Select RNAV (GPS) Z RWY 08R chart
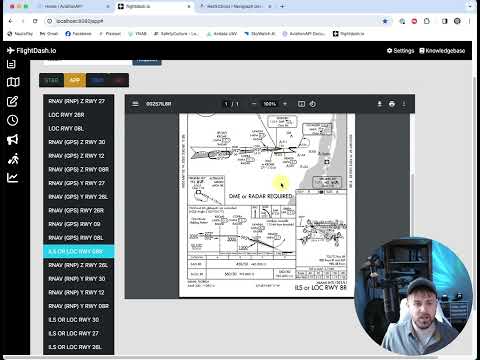 click(x=79, y=169)
